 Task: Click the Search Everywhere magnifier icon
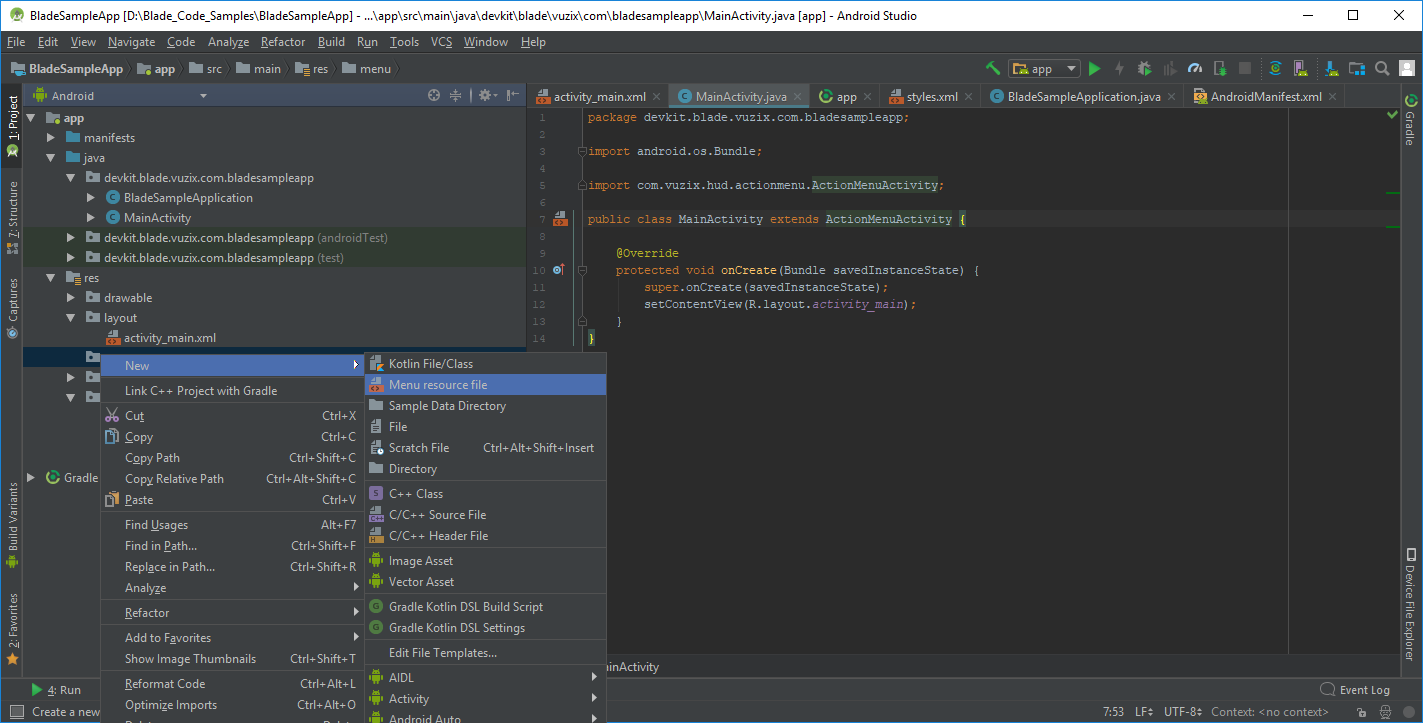pos(1382,68)
